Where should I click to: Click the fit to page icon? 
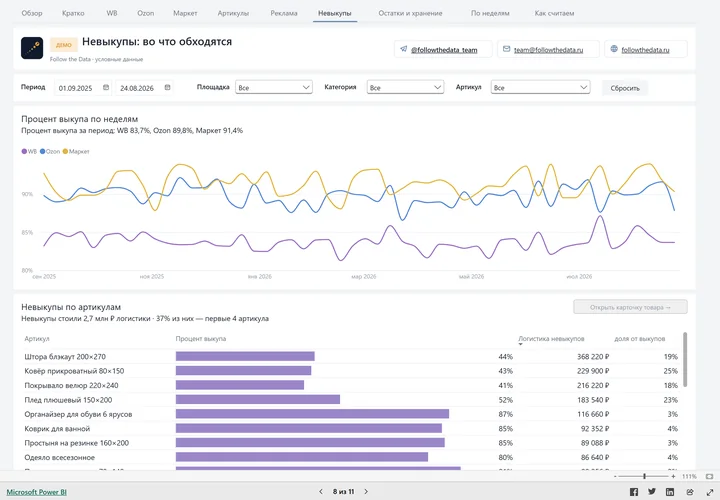point(709,477)
